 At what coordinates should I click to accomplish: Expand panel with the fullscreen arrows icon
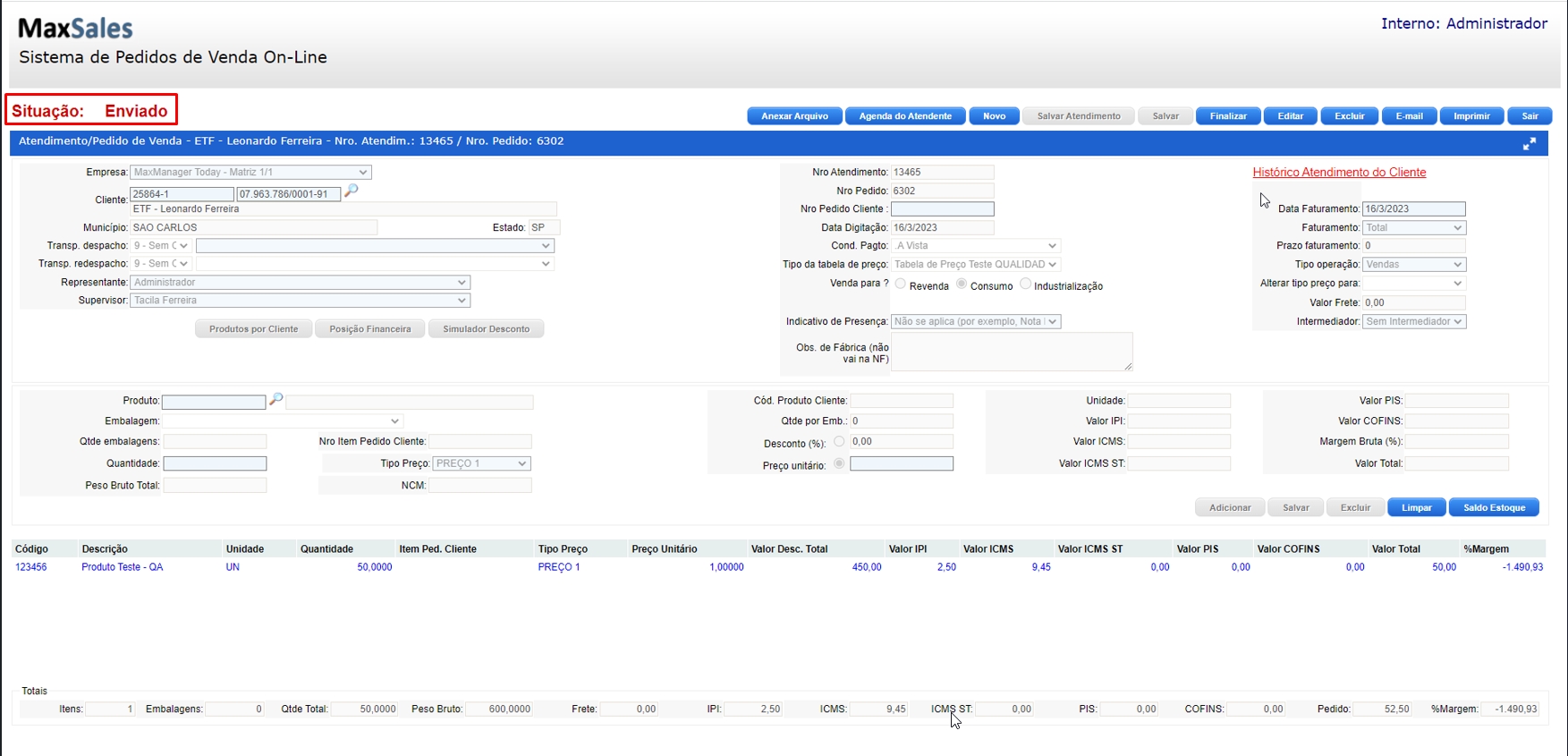tap(1530, 143)
